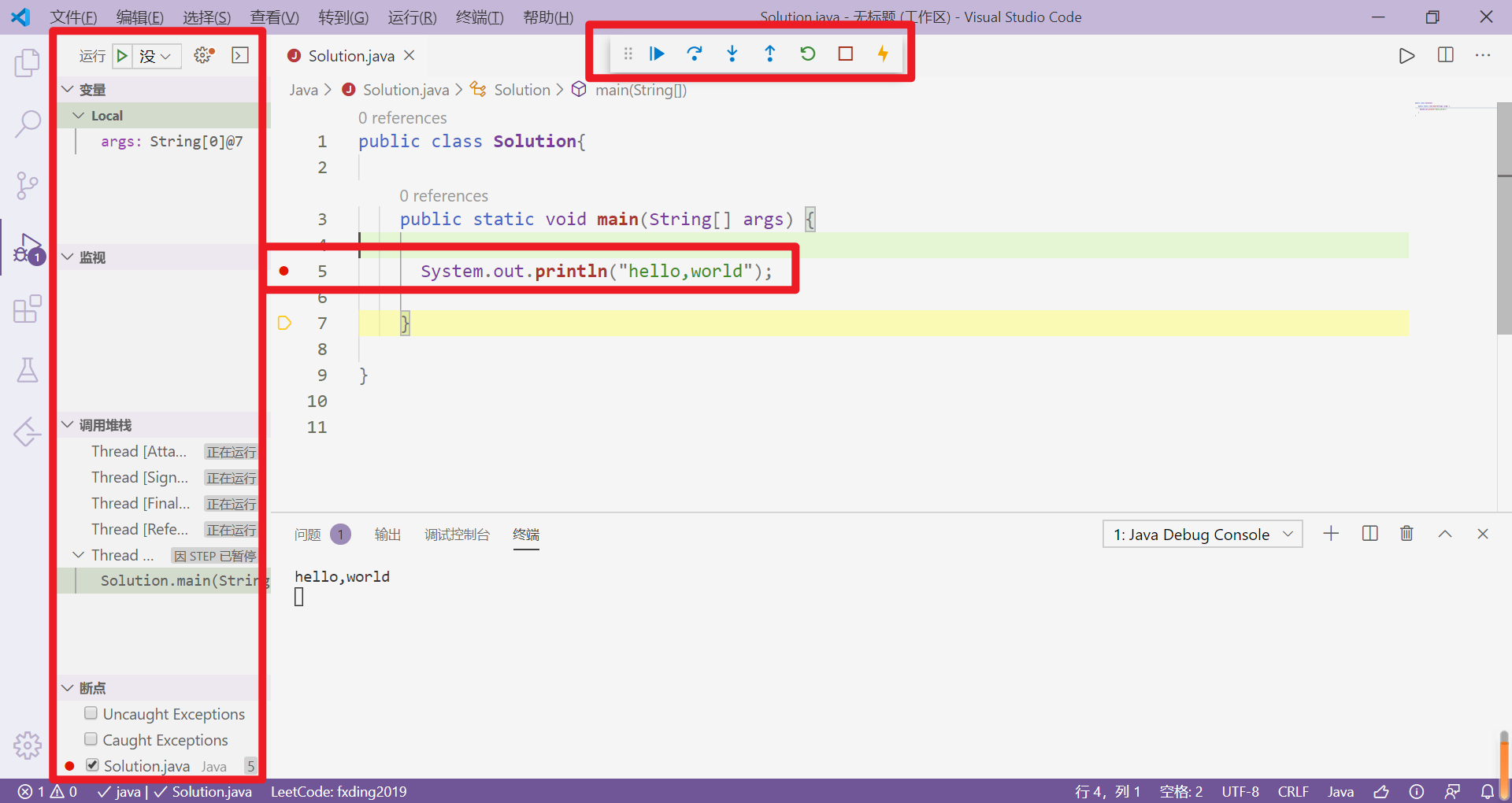Open the 文件(F) menu
Image resolution: width=1512 pixels, height=803 pixels.
[x=73, y=17]
